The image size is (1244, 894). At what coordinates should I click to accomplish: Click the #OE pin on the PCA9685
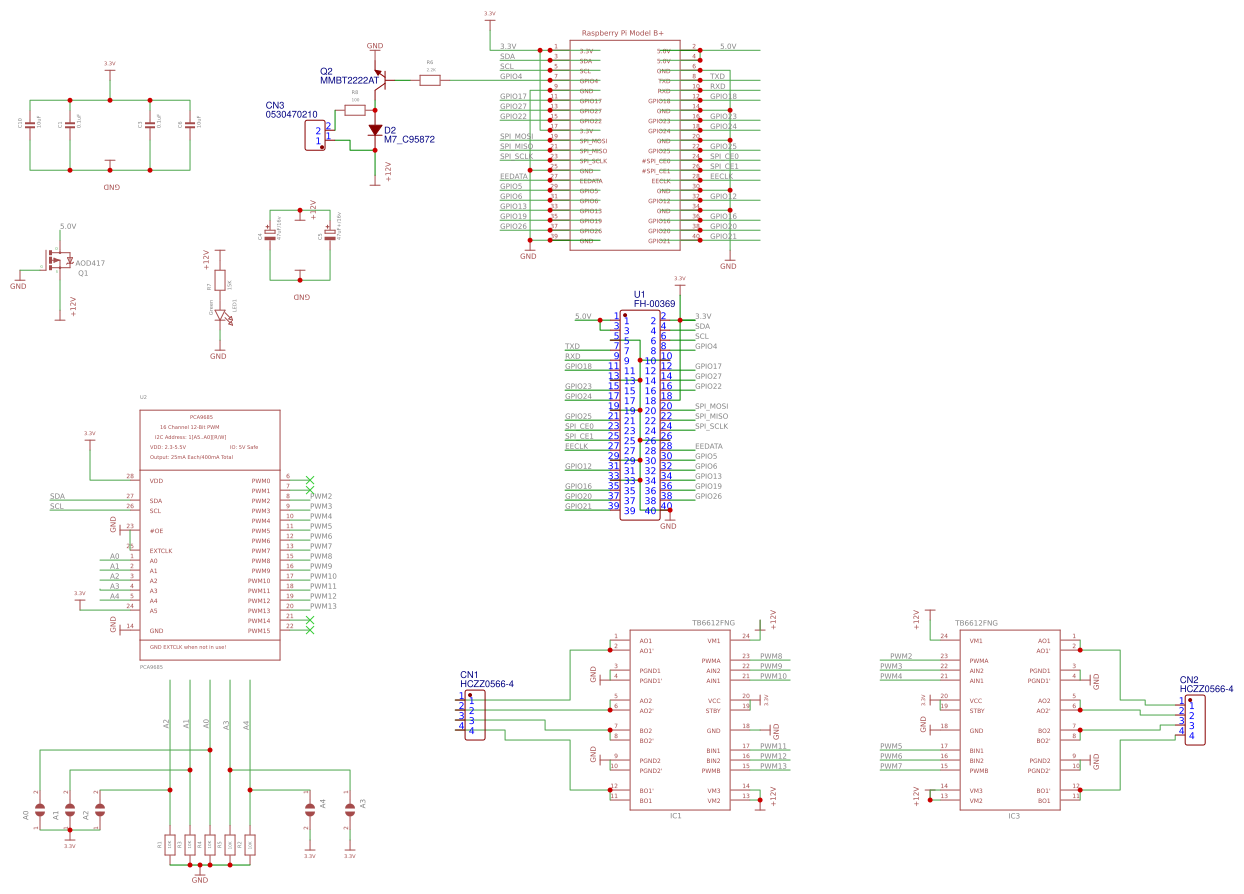(x=156, y=531)
